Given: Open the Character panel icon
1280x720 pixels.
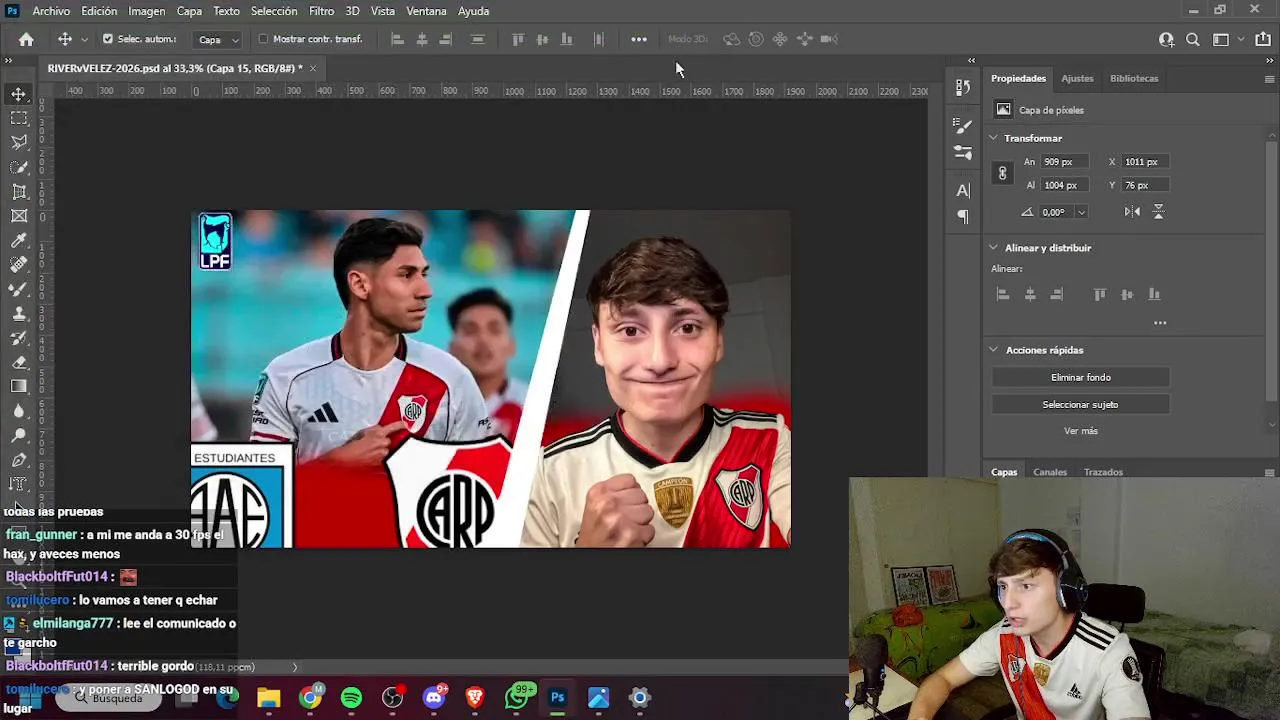Looking at the screenshot, I should click(963, 190).
